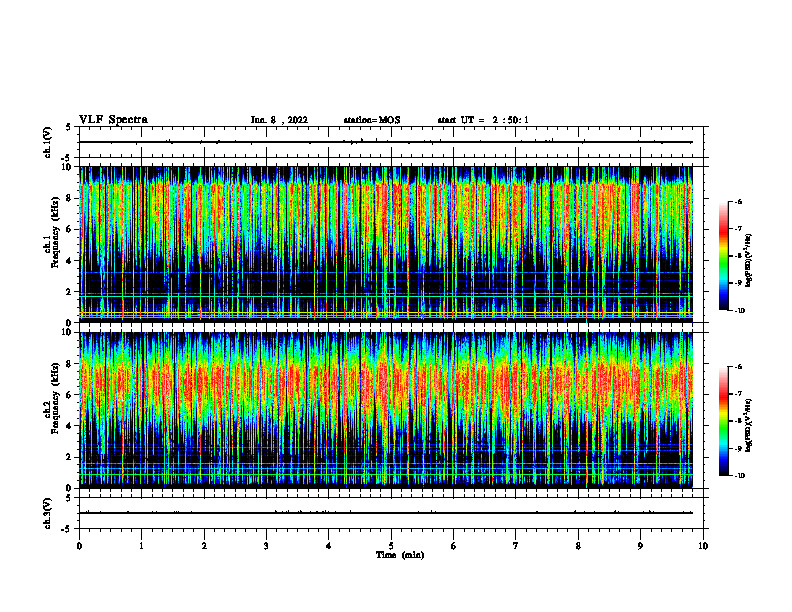Click the time axis tick label "8"
Viewport: 792px width, 612px height.
[x=578, y=546]
